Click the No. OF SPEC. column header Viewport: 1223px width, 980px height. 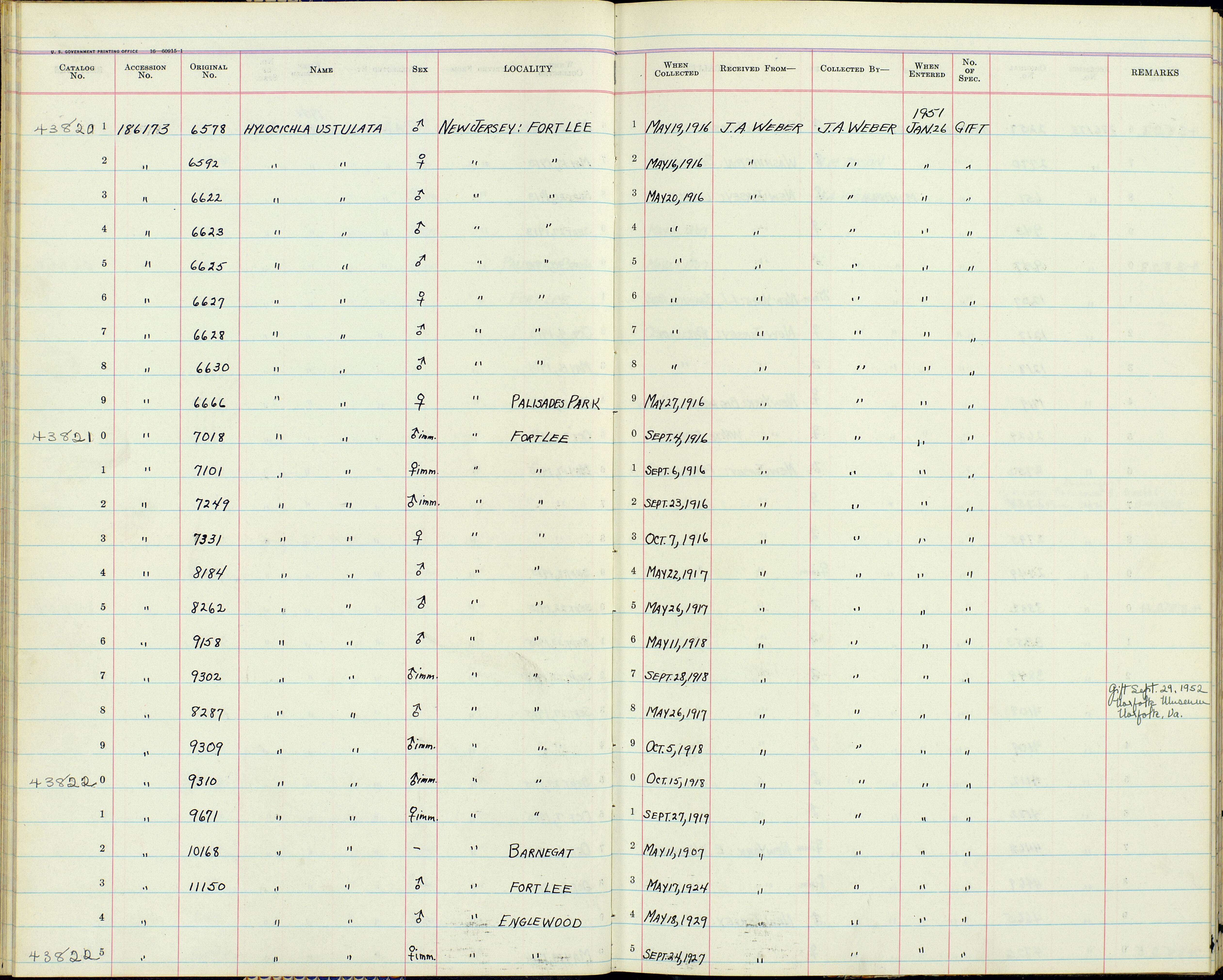pyautogui.click(x=969, y=70)
